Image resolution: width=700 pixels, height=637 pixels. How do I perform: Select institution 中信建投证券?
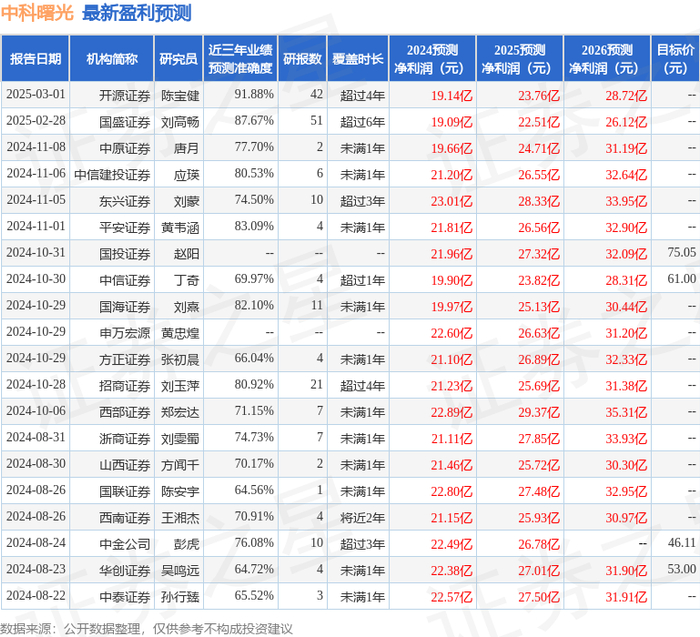[112, 175]
